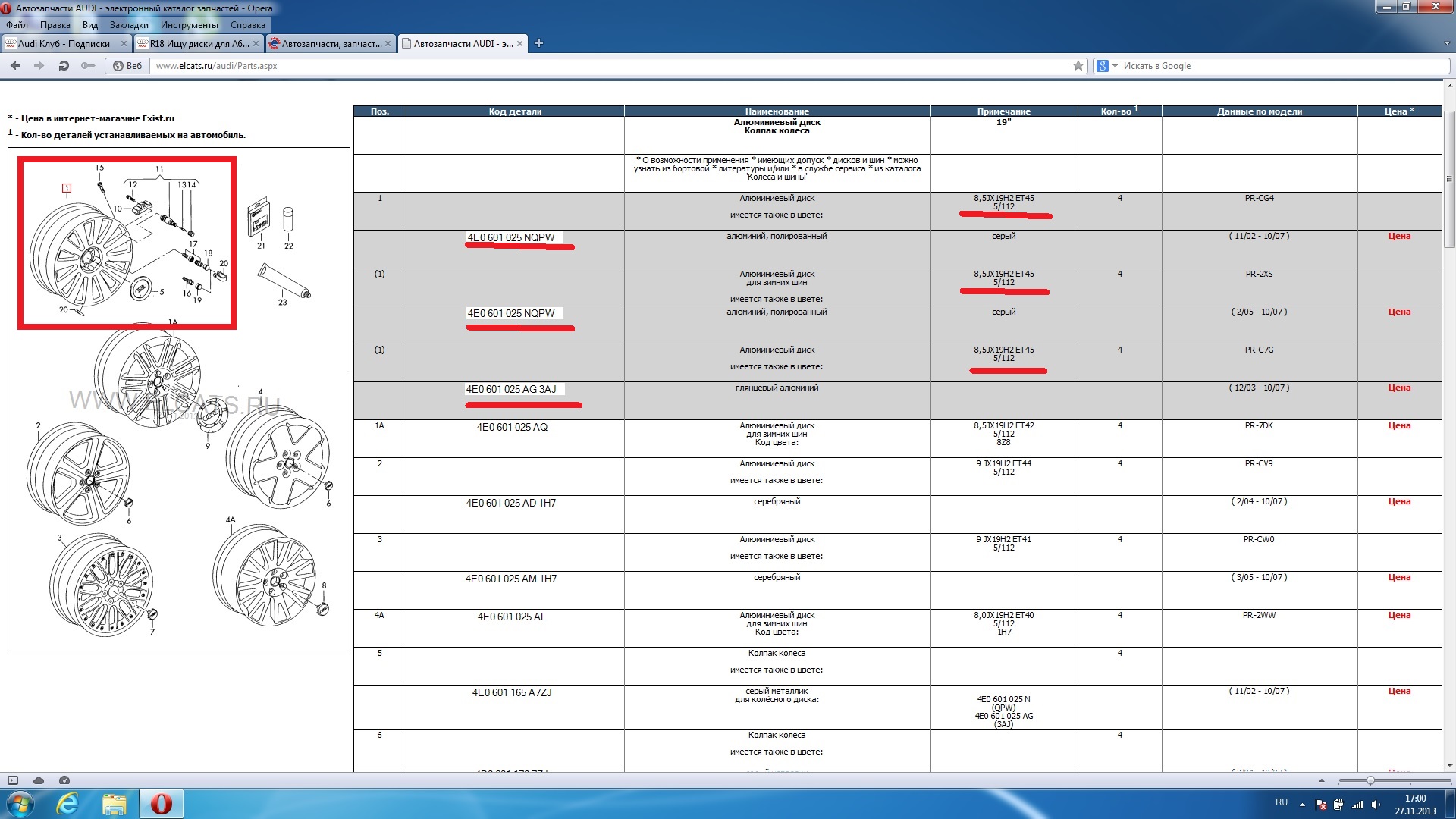Viewport: 1456px width, 819px height.
Task: Click item 21 package in parts diagram
Action: tap(259, 218)
